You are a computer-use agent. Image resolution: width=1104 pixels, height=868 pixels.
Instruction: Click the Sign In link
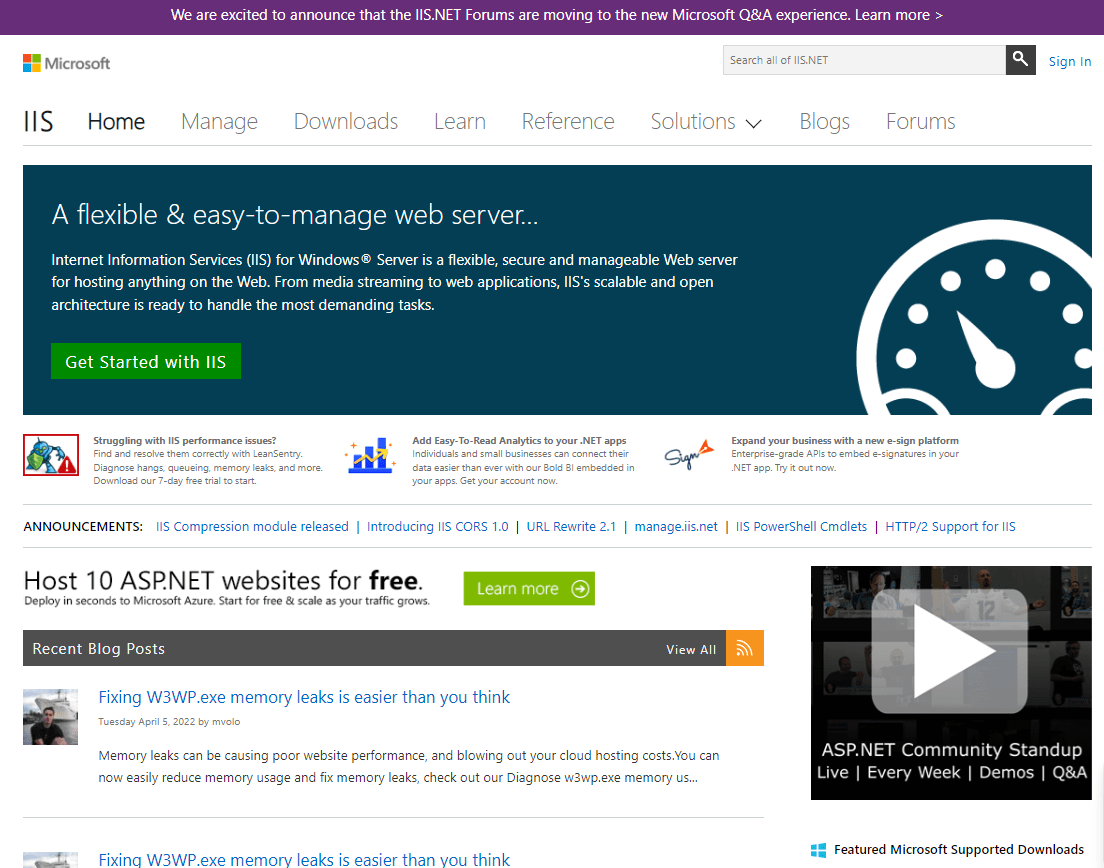(1069, 62)
